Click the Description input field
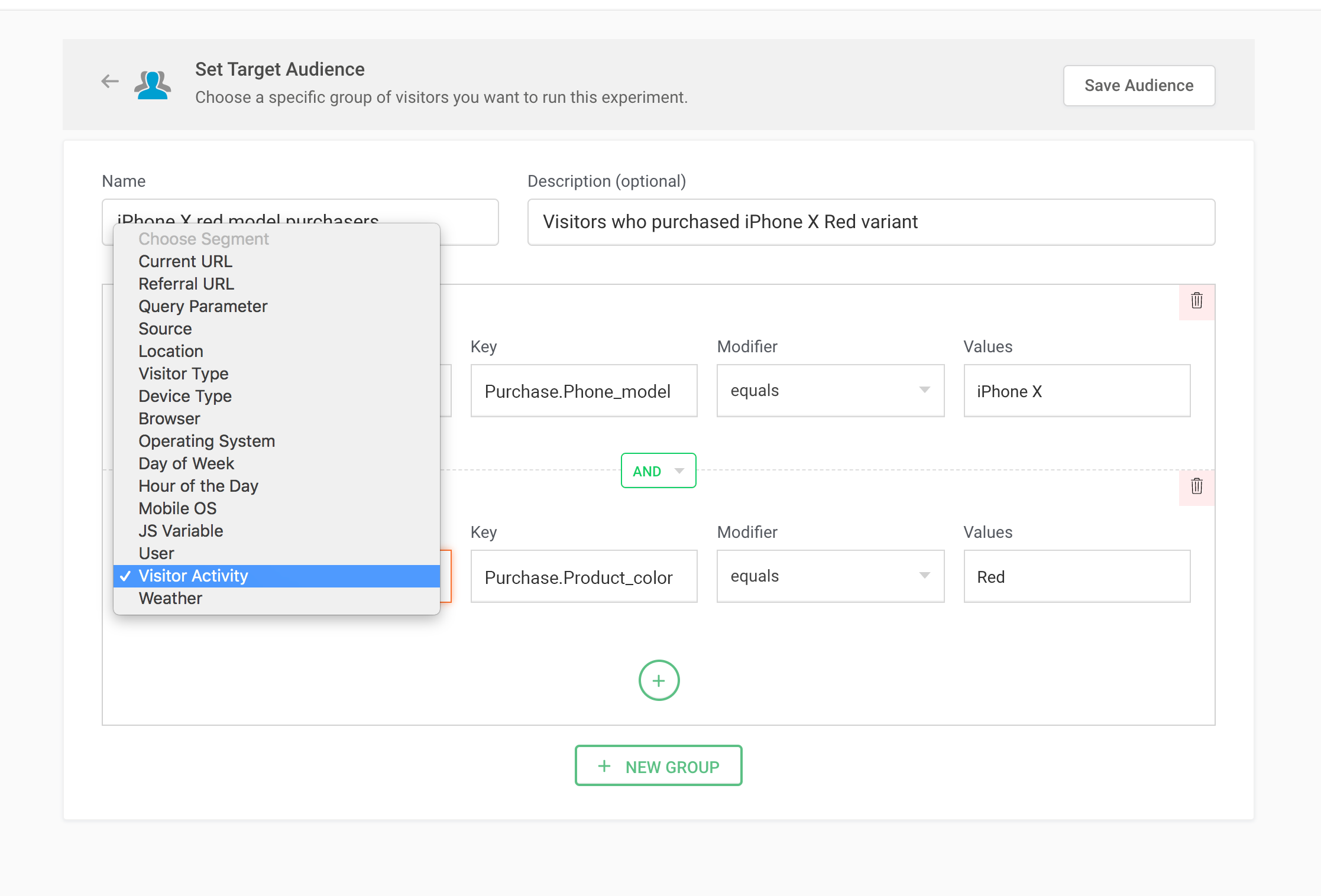The height and width of the screenshot is (896, 1321). 870,222
